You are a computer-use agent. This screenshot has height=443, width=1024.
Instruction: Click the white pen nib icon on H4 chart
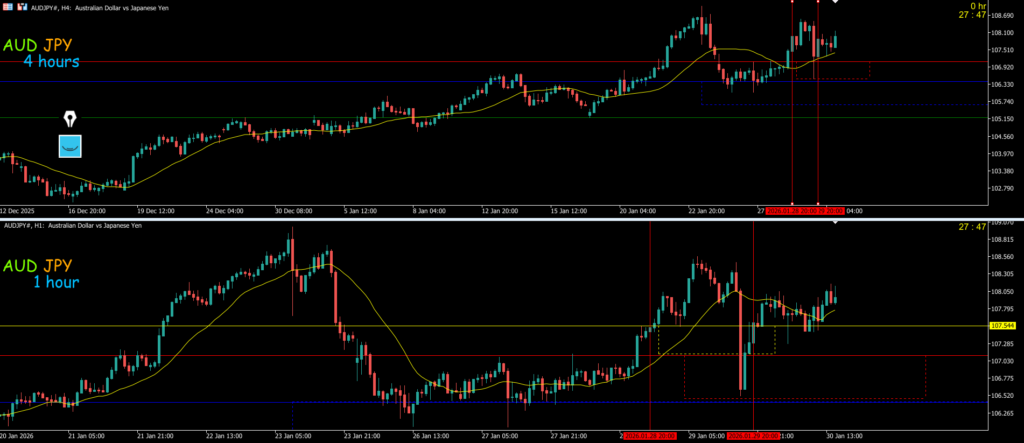point(69,119)
